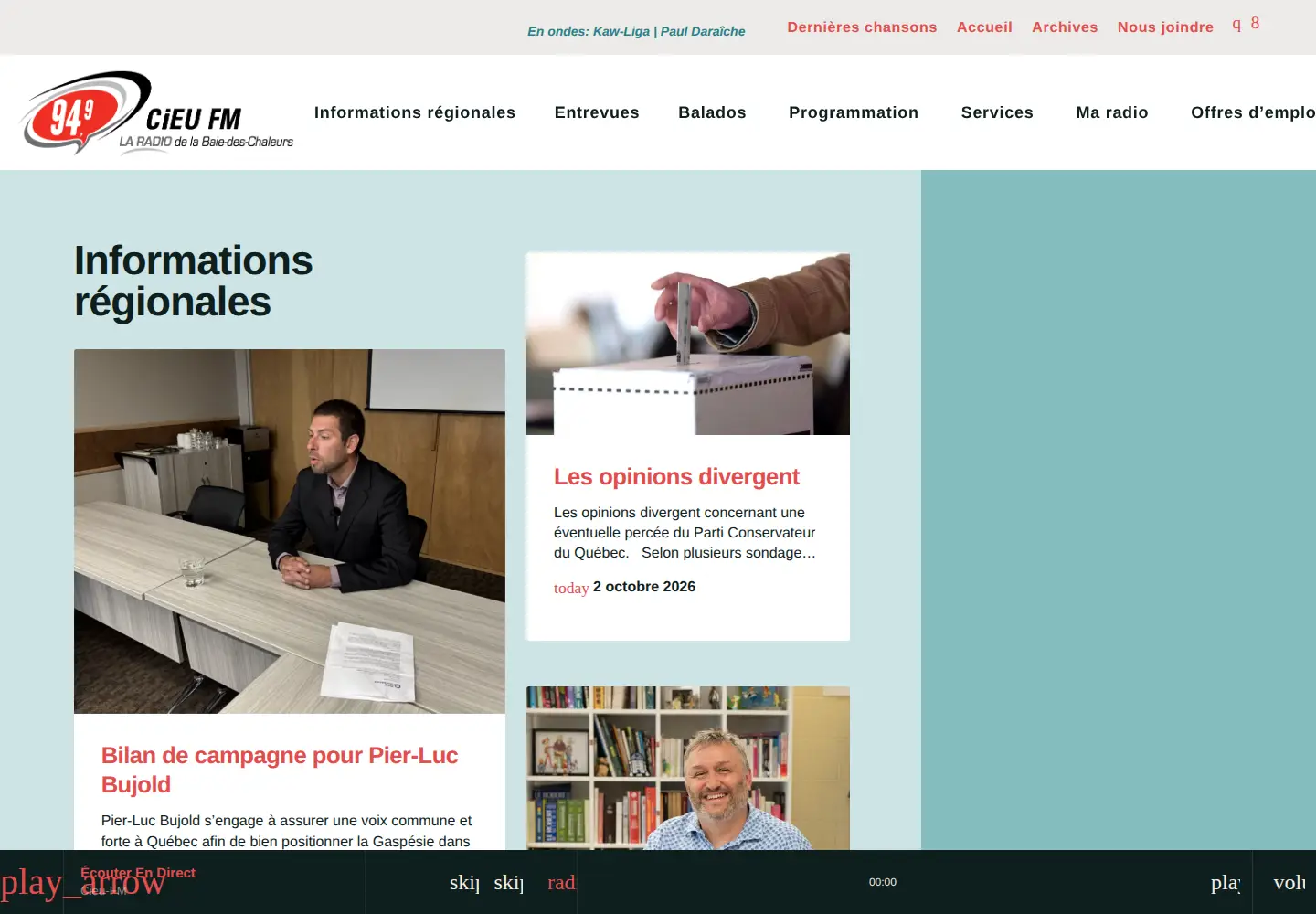The width and height of the screenshot is (1316, 914).
Task: Click the photo of man at conference table
Action: 290,531
